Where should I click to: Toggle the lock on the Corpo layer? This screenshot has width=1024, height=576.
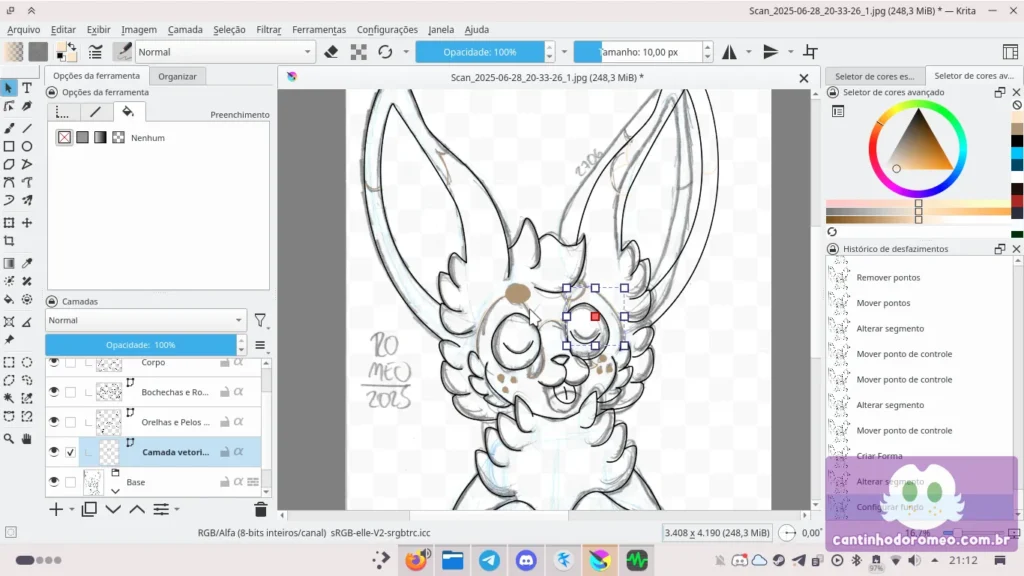click(x=225, y=362)
